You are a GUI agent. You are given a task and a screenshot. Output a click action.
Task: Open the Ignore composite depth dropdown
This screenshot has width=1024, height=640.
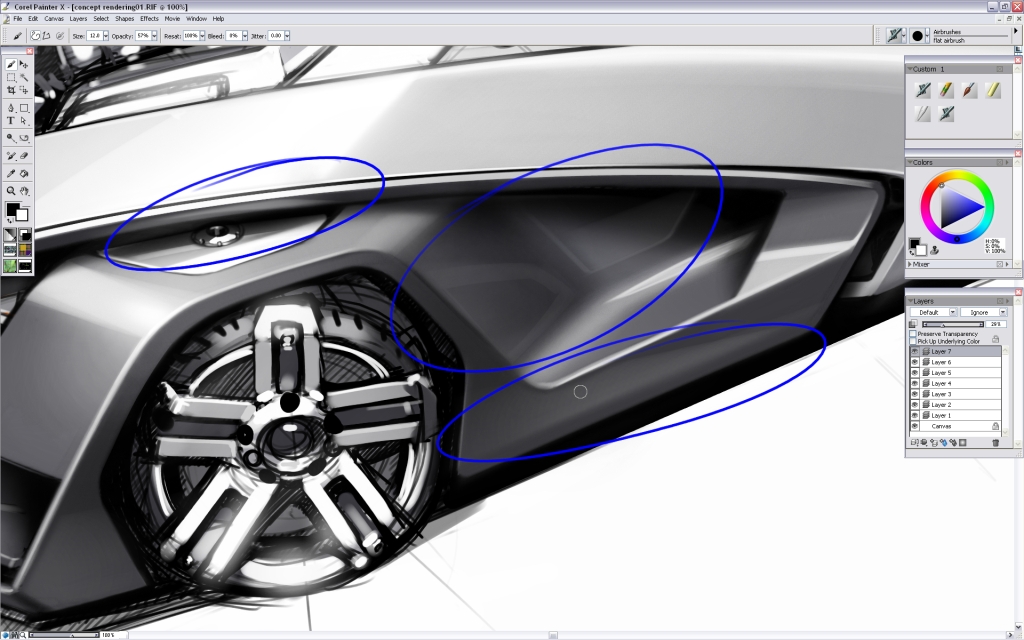point(1003,312)
